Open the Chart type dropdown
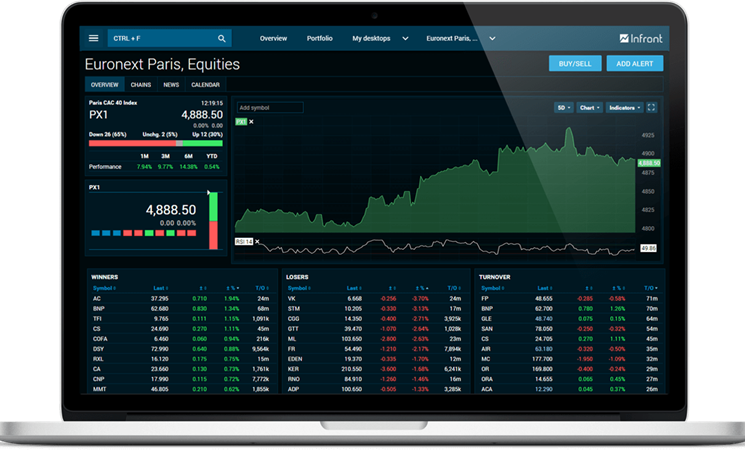Image resolution: width=745 pixels, height=450 pixels. pos(589,107)
